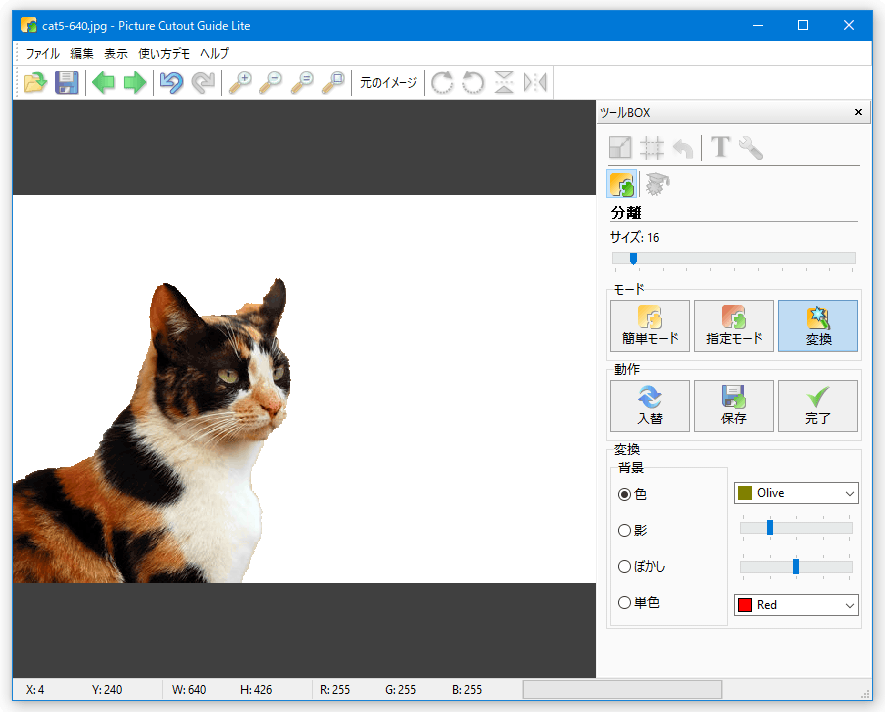885x712 pixels.
Task: Finish editing with the 完了 button
Action: (x=818, y=406)
